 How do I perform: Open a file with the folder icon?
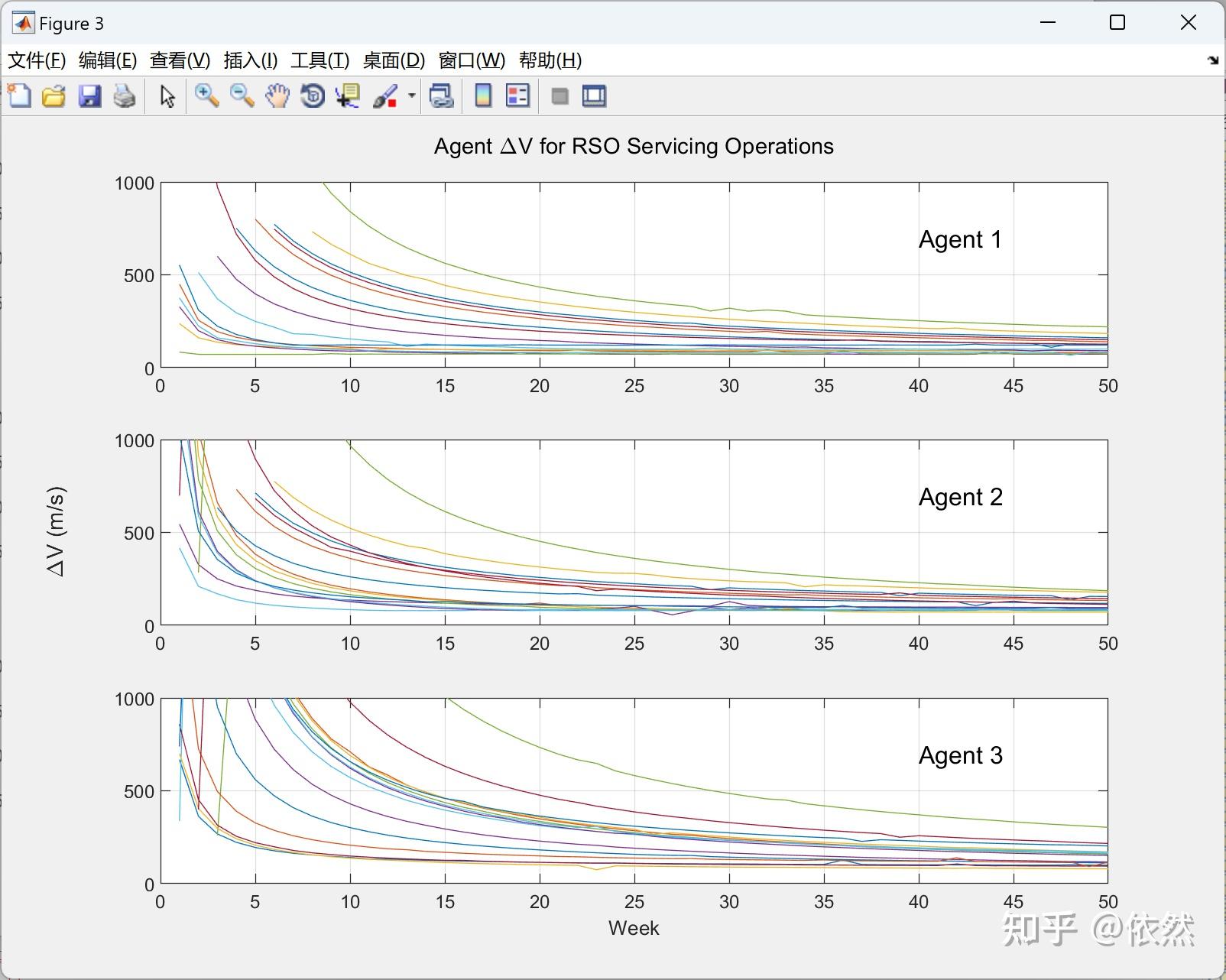coord(54,96)
